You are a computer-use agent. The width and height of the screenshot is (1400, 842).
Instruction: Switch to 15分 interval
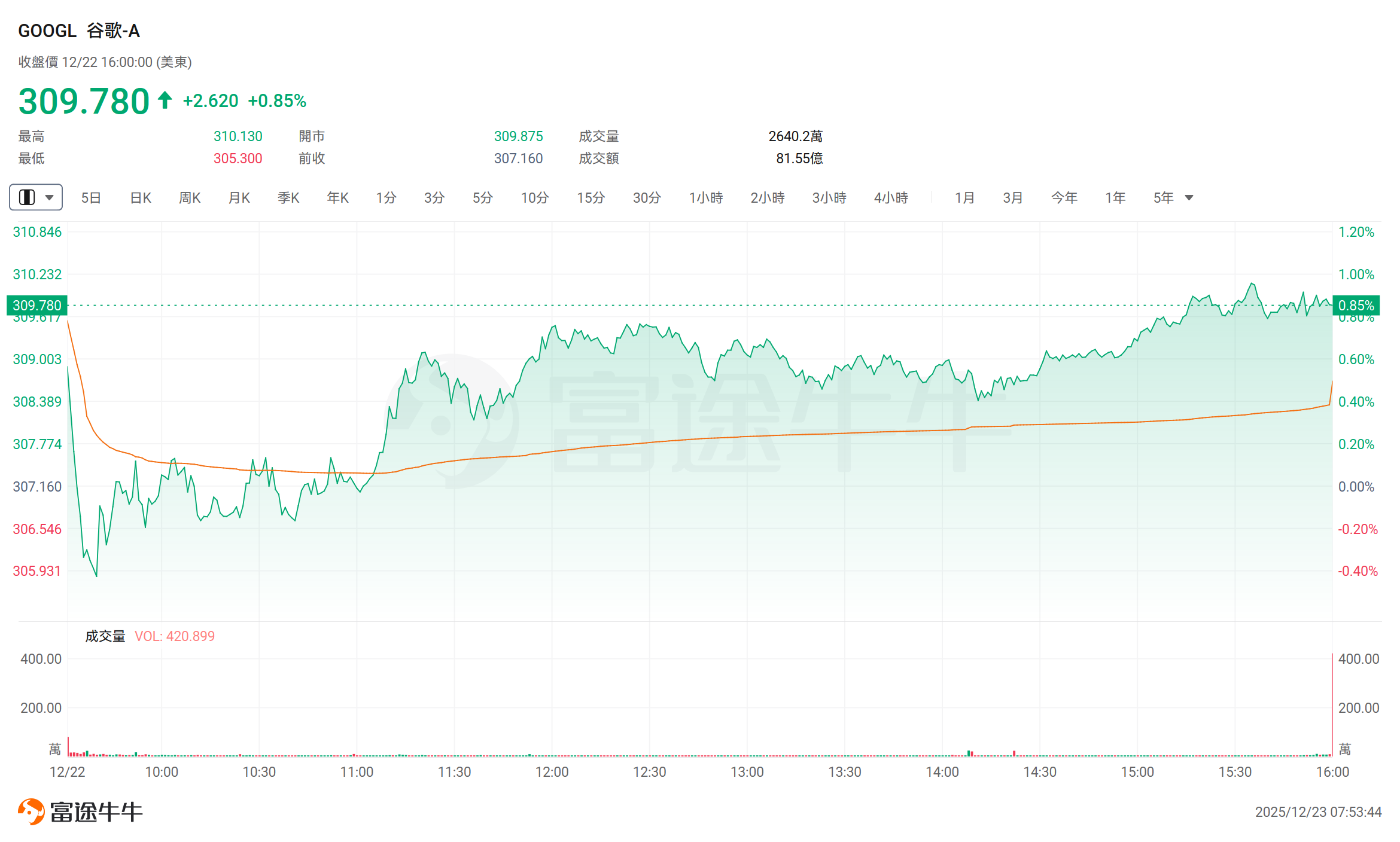[591, 197]
